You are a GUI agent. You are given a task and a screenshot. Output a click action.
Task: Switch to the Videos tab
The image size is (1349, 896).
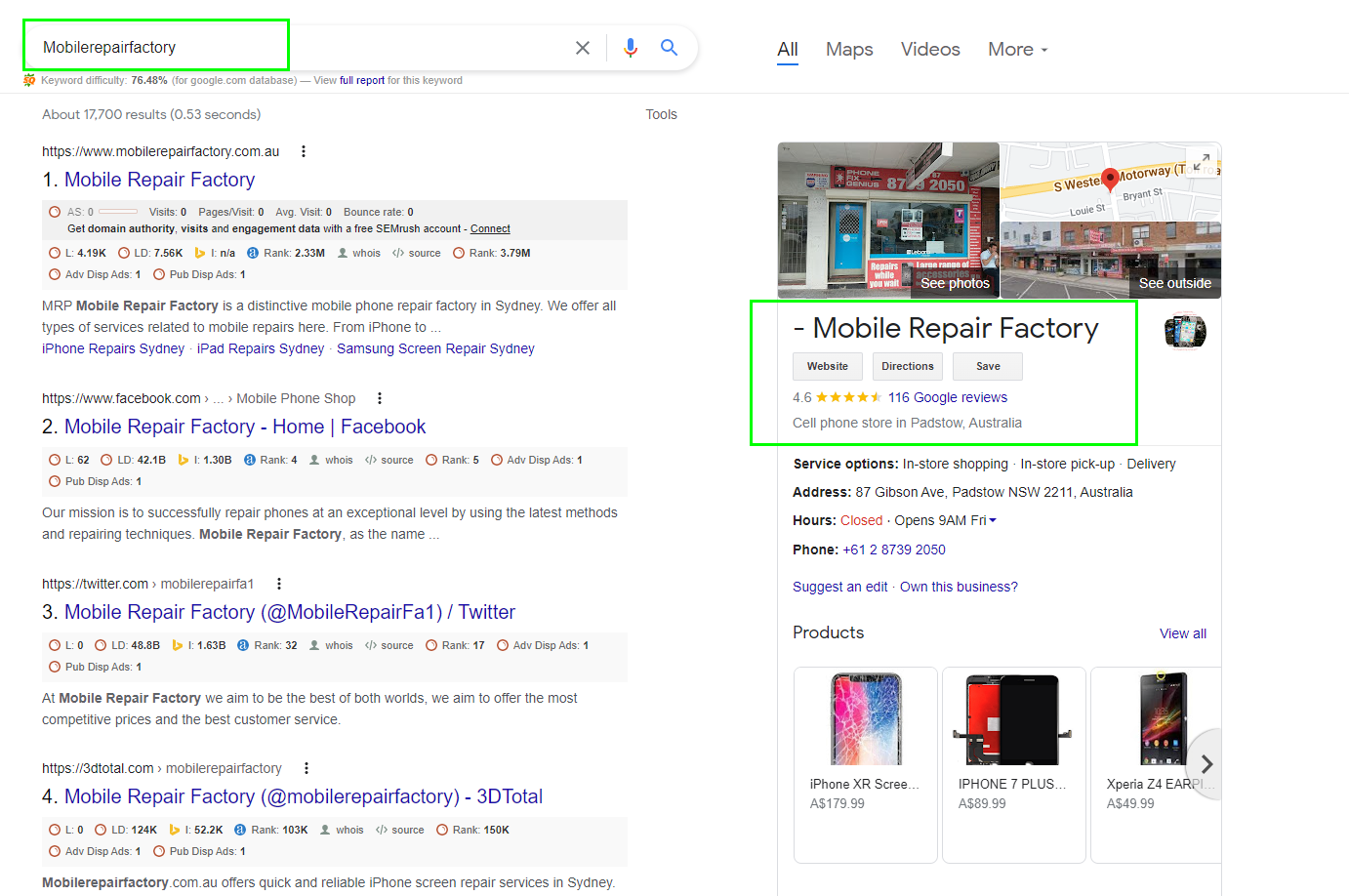point(930,49)
